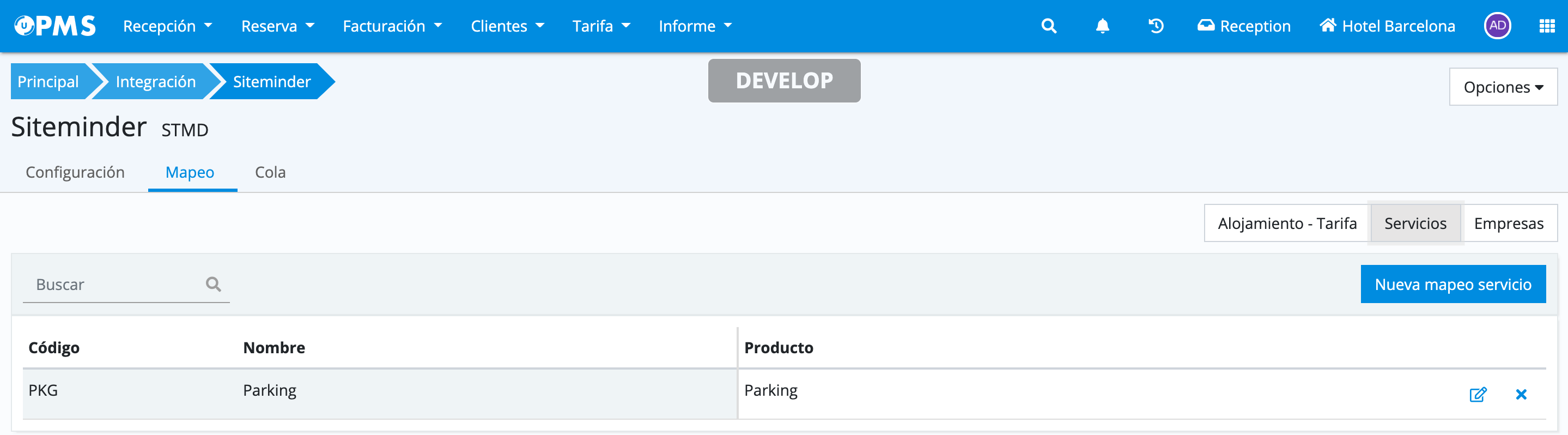1568x435 pixels.
Task: Edit the Parking service mapping
Action: [1478, 394]
